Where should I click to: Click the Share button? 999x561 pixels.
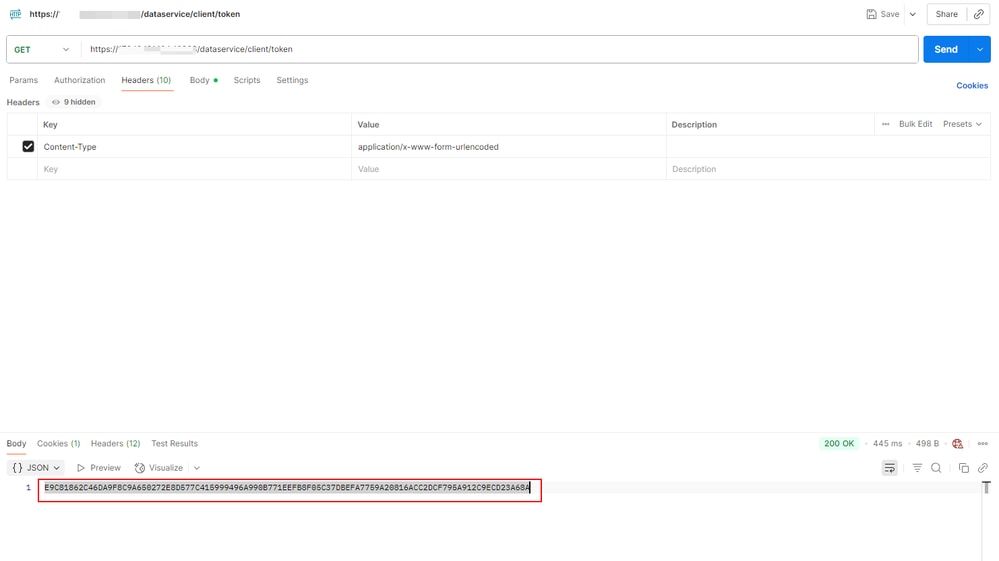947,14
